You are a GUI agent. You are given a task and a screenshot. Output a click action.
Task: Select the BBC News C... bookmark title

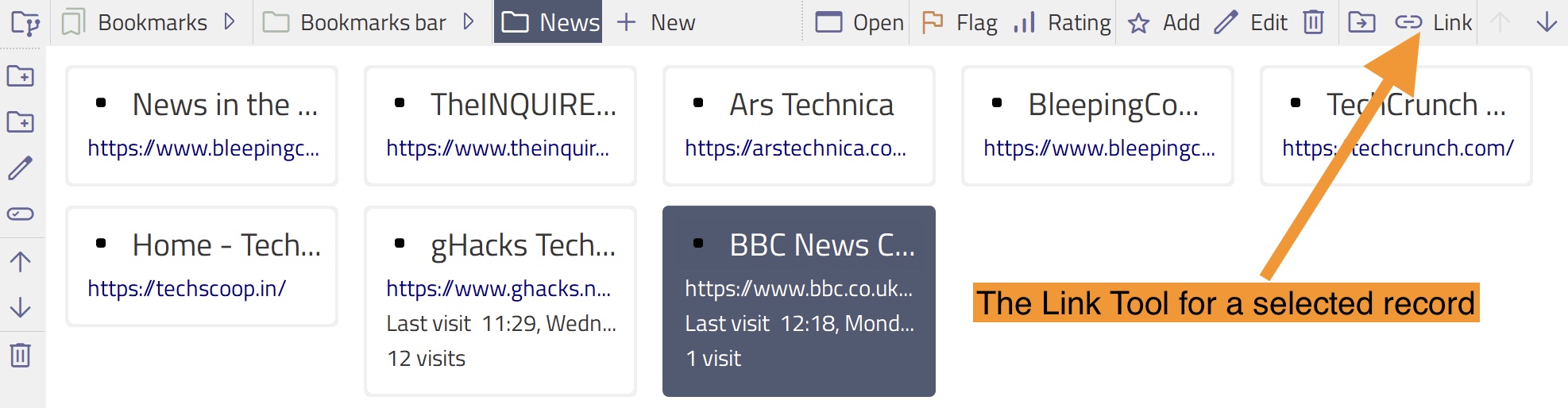tap(822, 245)
